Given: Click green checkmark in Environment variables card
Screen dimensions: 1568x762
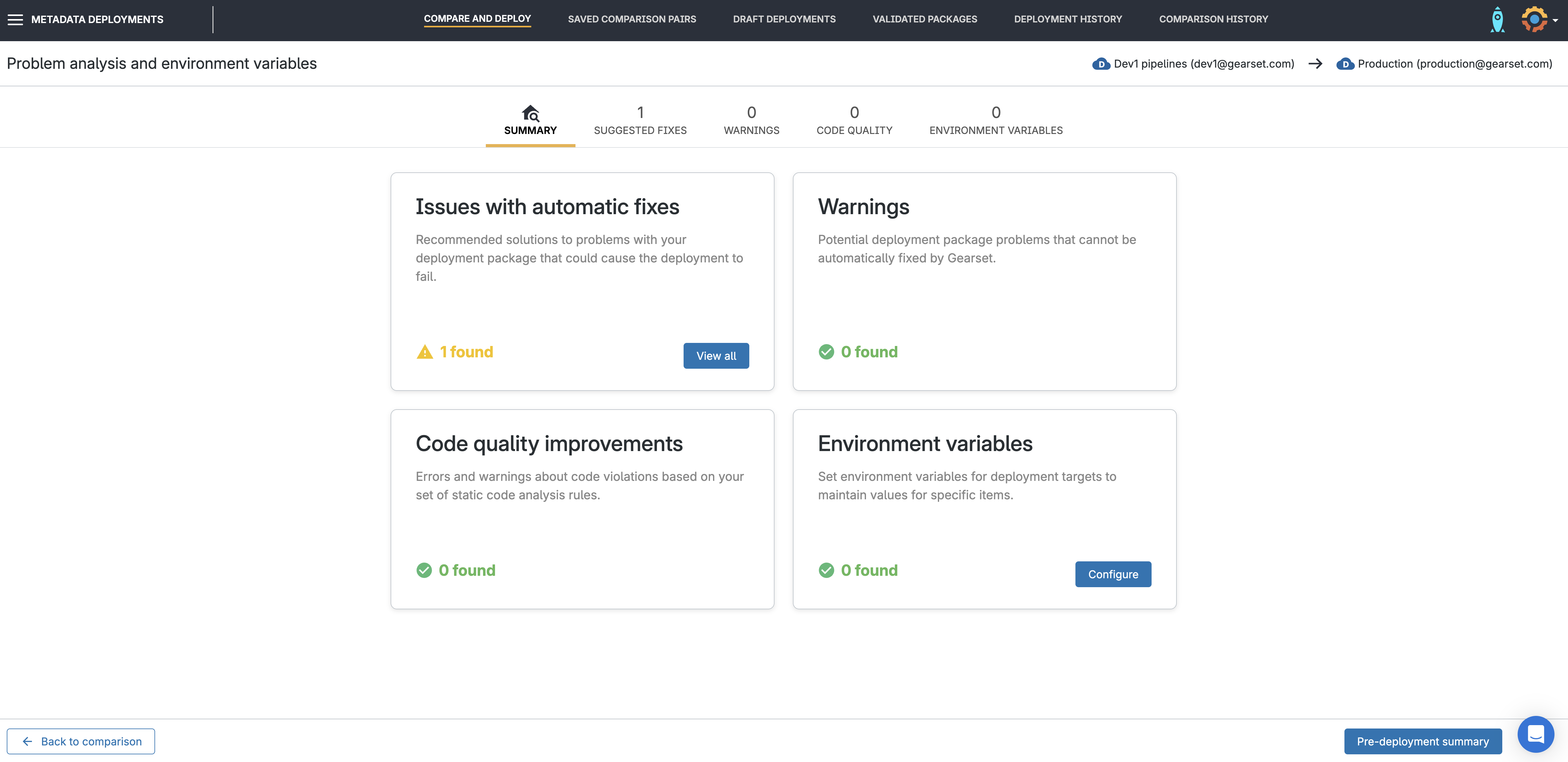Looking at the screenshot, I should click(826, 570).
